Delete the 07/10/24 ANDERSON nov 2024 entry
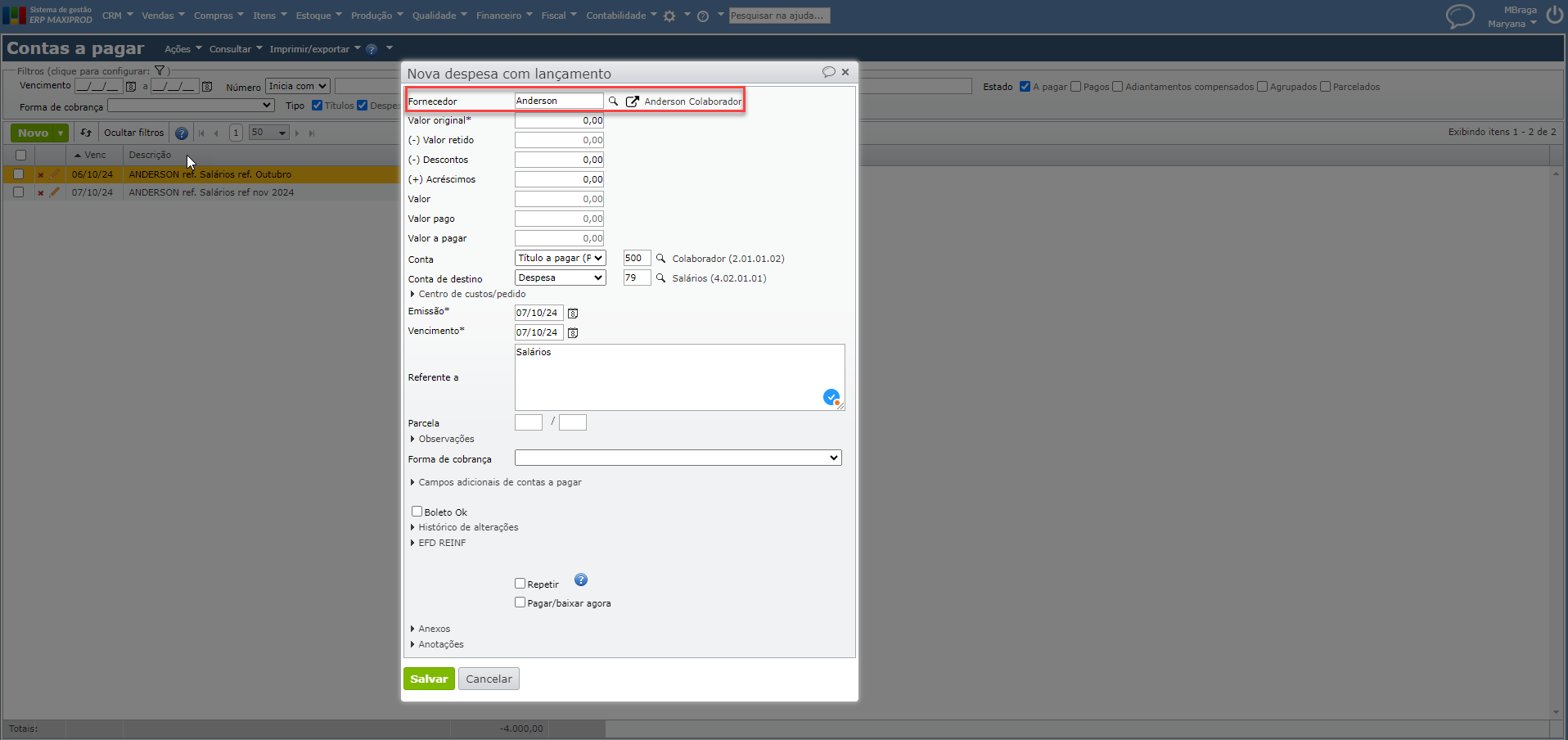 click(x=40, y=193)
